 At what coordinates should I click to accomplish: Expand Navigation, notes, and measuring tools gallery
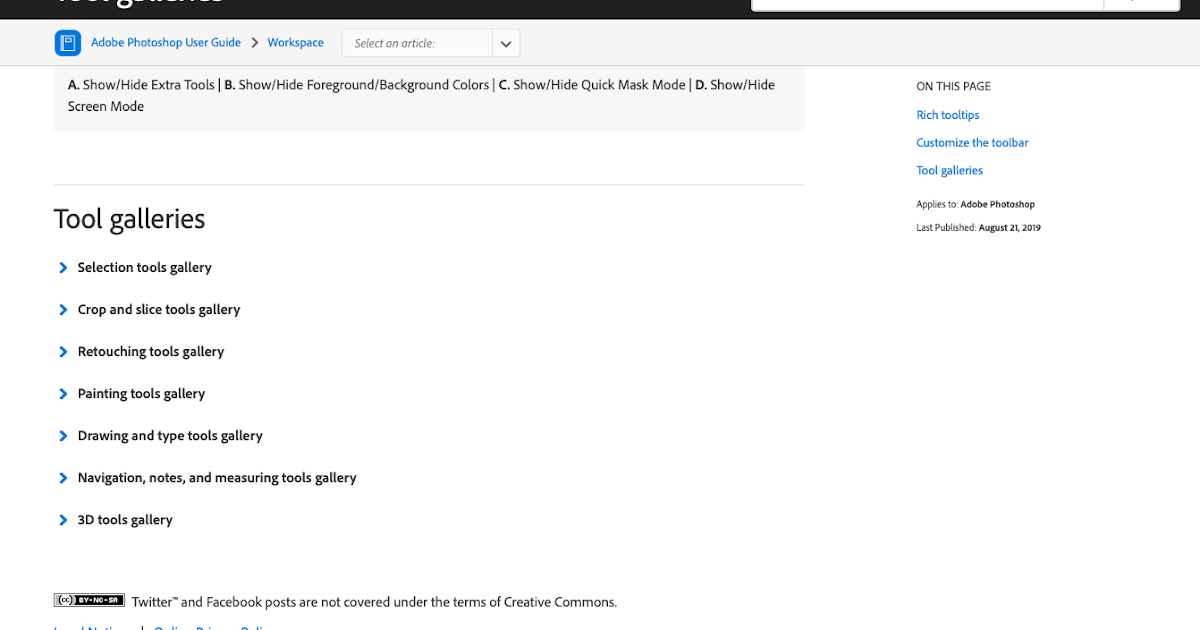point(217,478)
